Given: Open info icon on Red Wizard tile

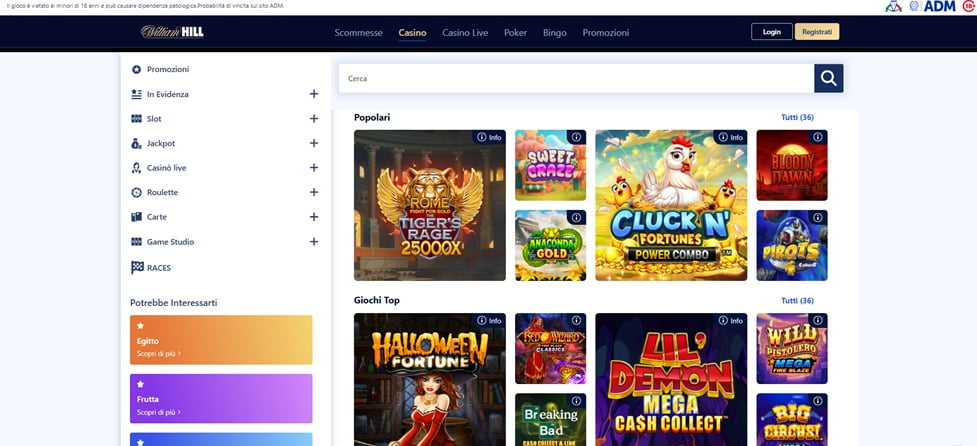Looking at the screenshot, I should click(x=576, y=320).
